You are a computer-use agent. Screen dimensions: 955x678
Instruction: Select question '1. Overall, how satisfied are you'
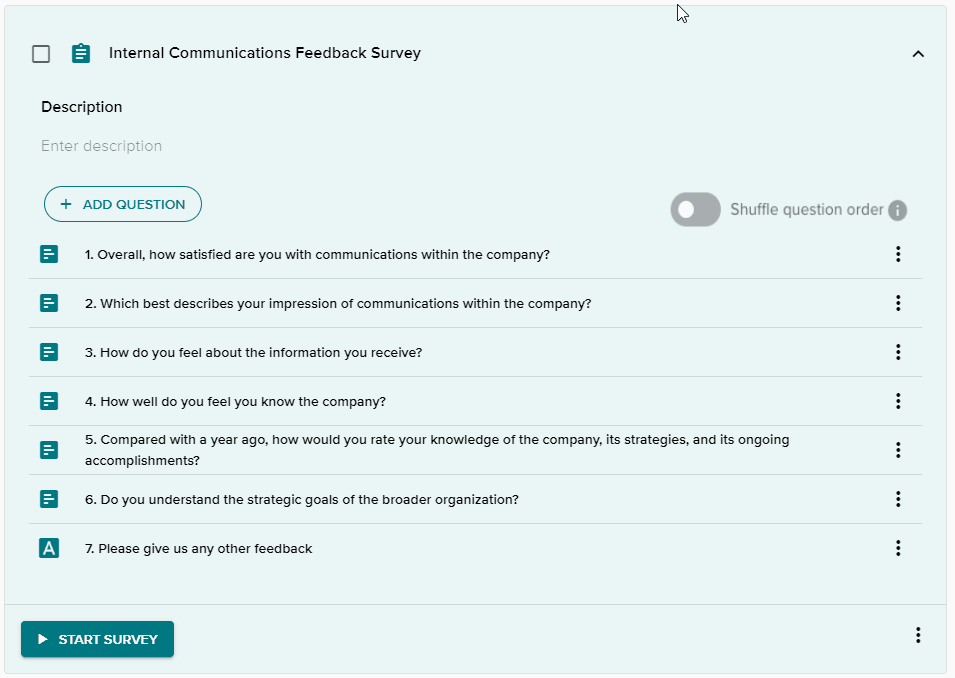[317, 255]
